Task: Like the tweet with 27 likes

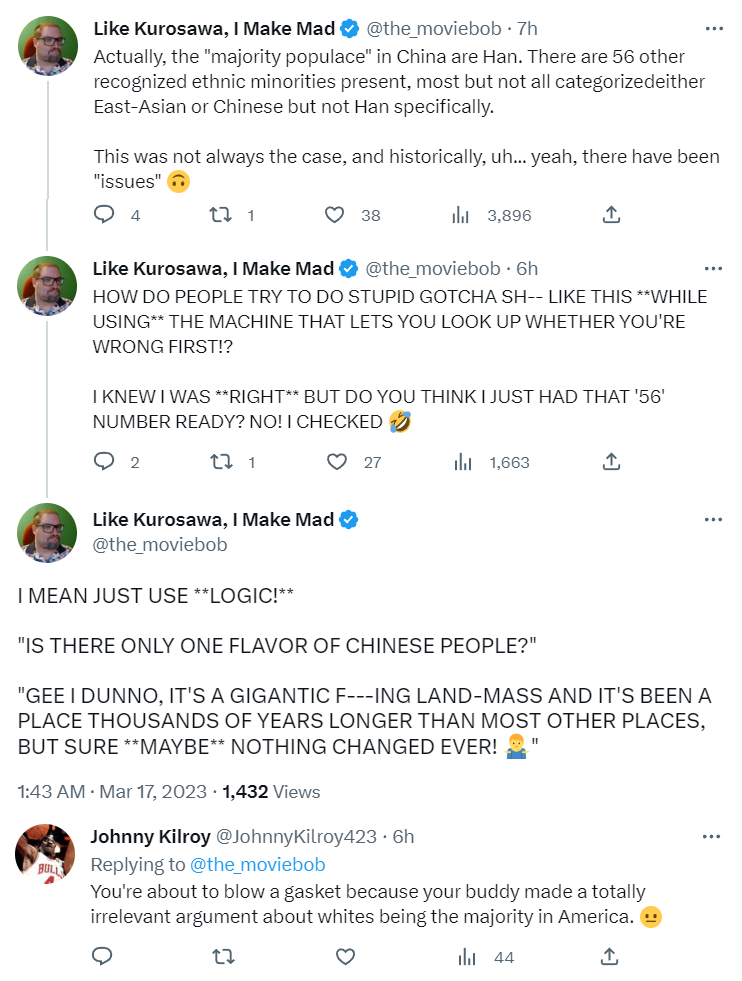Action: click(x=337, y=462)
